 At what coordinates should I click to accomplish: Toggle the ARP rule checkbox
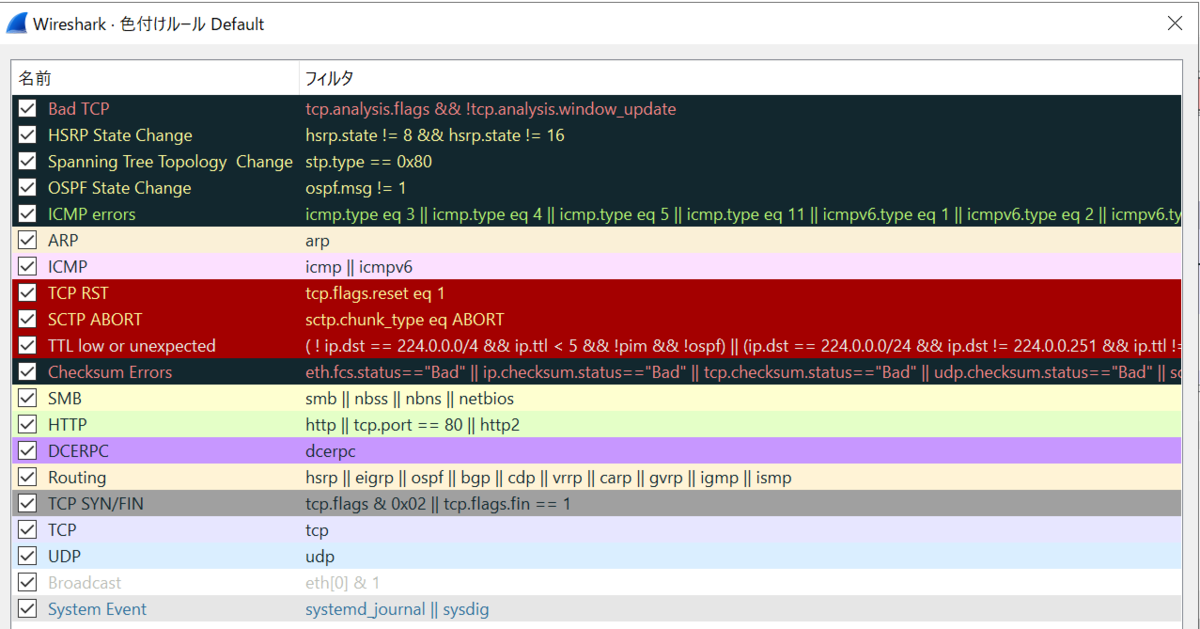[27, 241]
